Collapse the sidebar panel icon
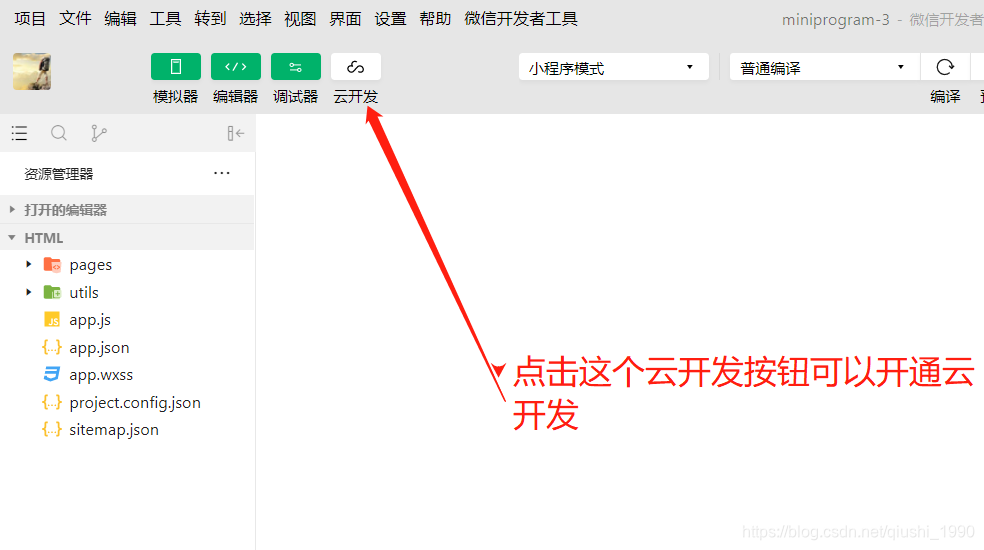The width and height of the screenshot is (984, 550). click(236, 133)
